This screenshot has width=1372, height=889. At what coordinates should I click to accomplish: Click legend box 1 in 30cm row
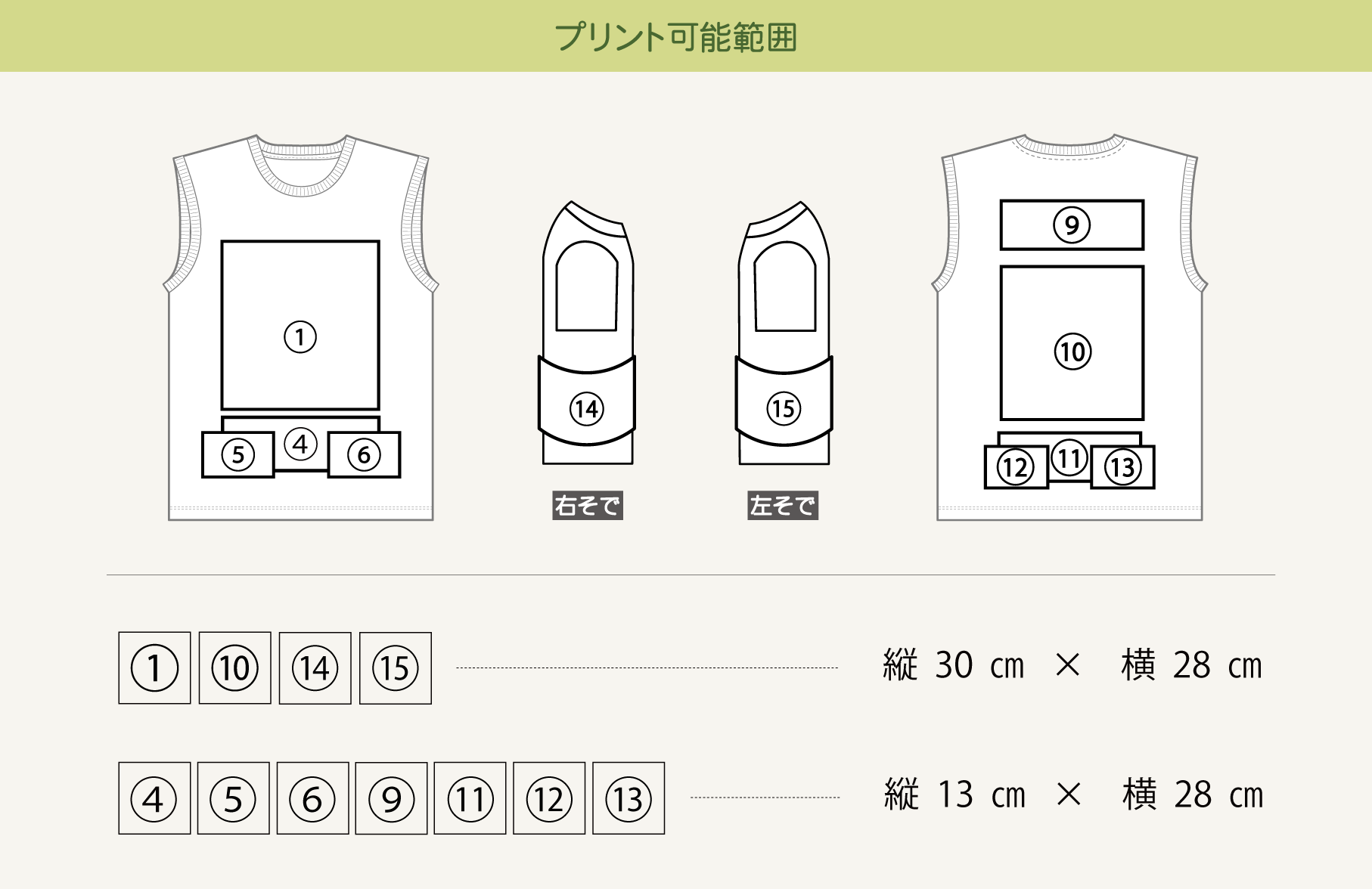pos(154,668)
